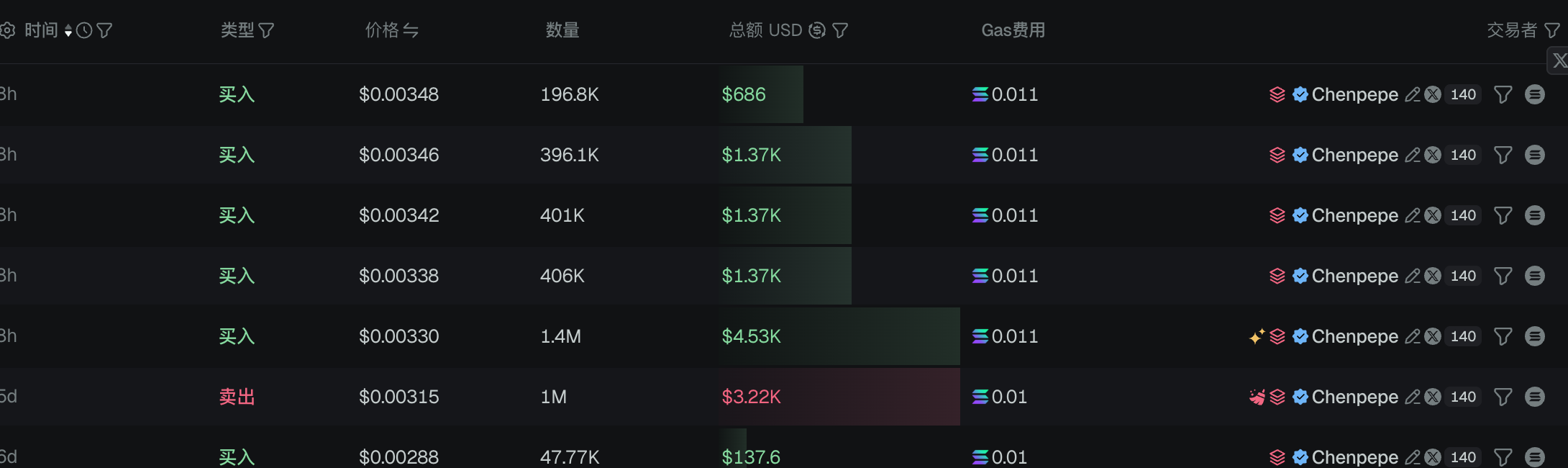Click the layers icon in the 401K row
1568x468 pixels.
[x=1277, y=215]
